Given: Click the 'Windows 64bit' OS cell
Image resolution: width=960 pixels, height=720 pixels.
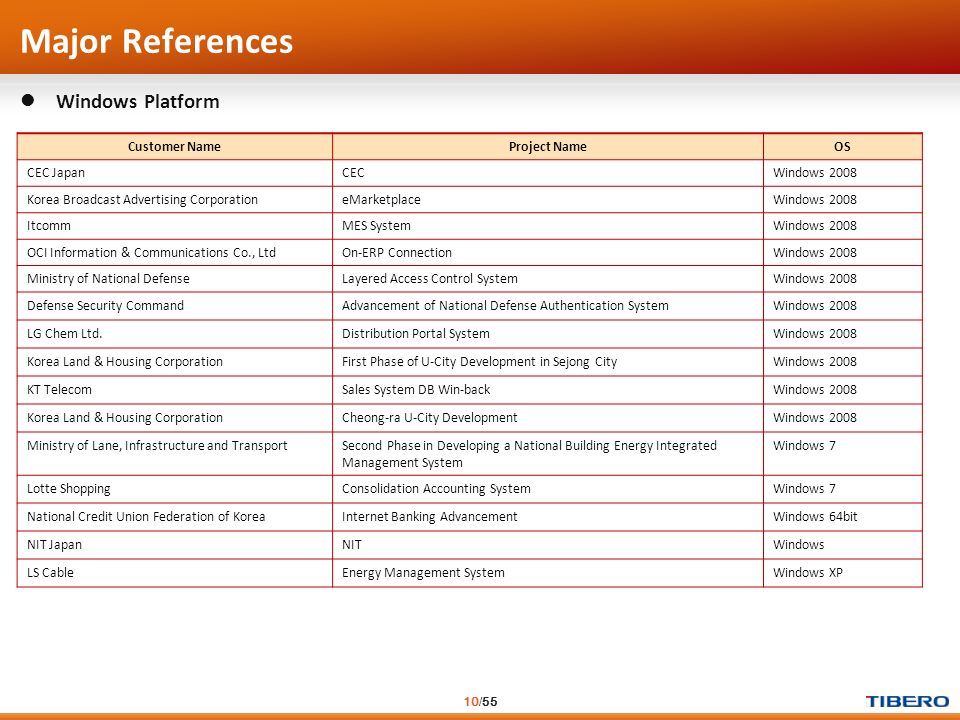Looking at the screenshot, I should point(842,517).
